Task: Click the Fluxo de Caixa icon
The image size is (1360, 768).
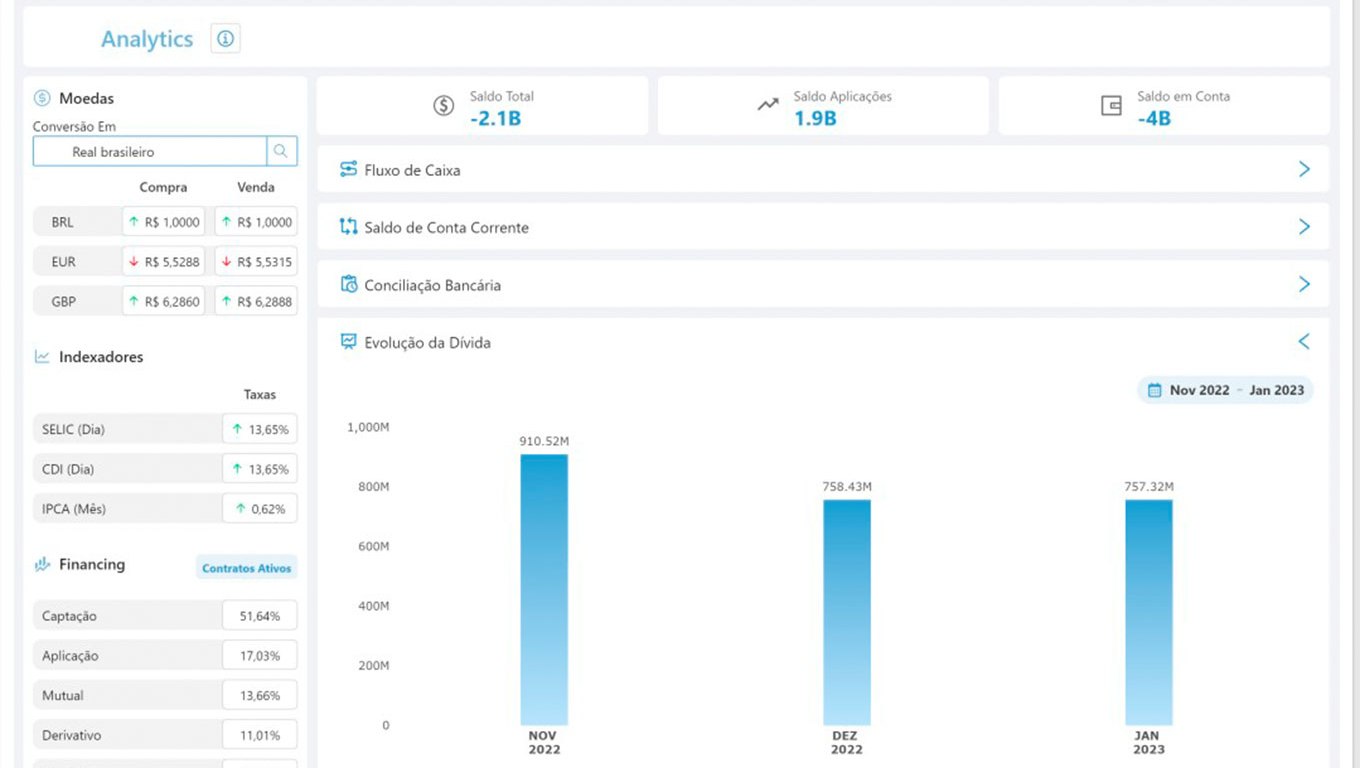Action: click(348, 169)
